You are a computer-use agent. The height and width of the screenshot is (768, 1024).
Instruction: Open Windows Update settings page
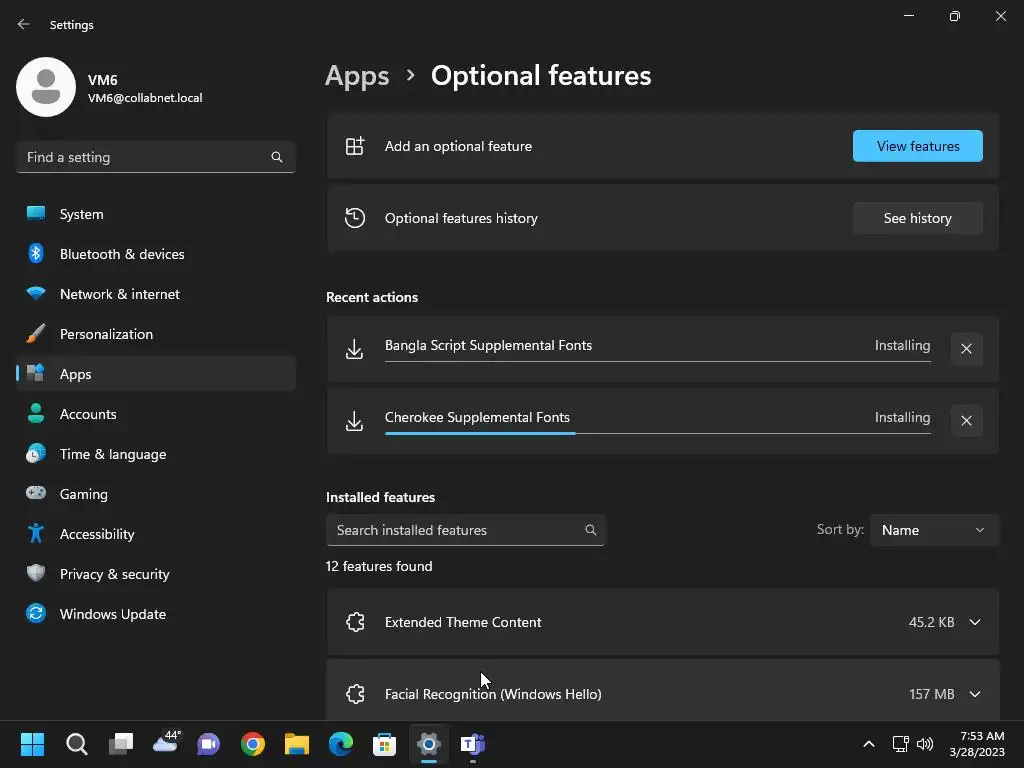click(x=113, y=614)
